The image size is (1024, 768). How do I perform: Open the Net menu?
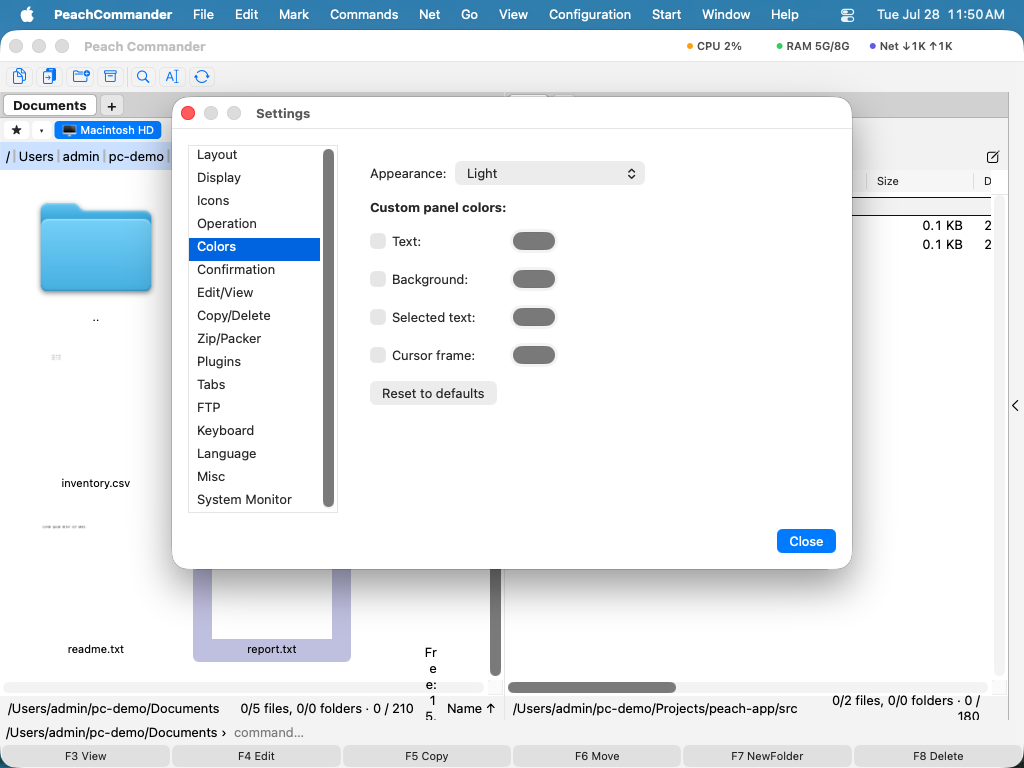[x=429, y=14]
